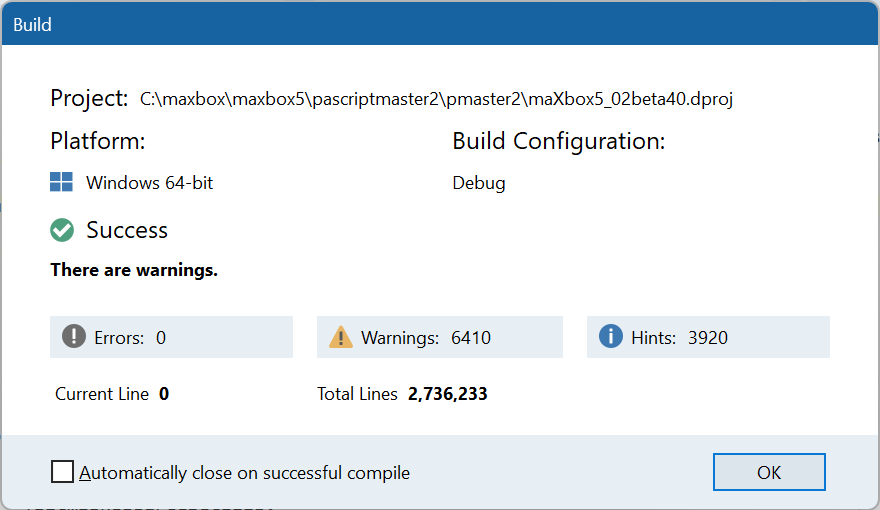Toggle the auto-close on successful compile checkbox
The width and height of the screenshot is (880, 510).
pos(62,472)
